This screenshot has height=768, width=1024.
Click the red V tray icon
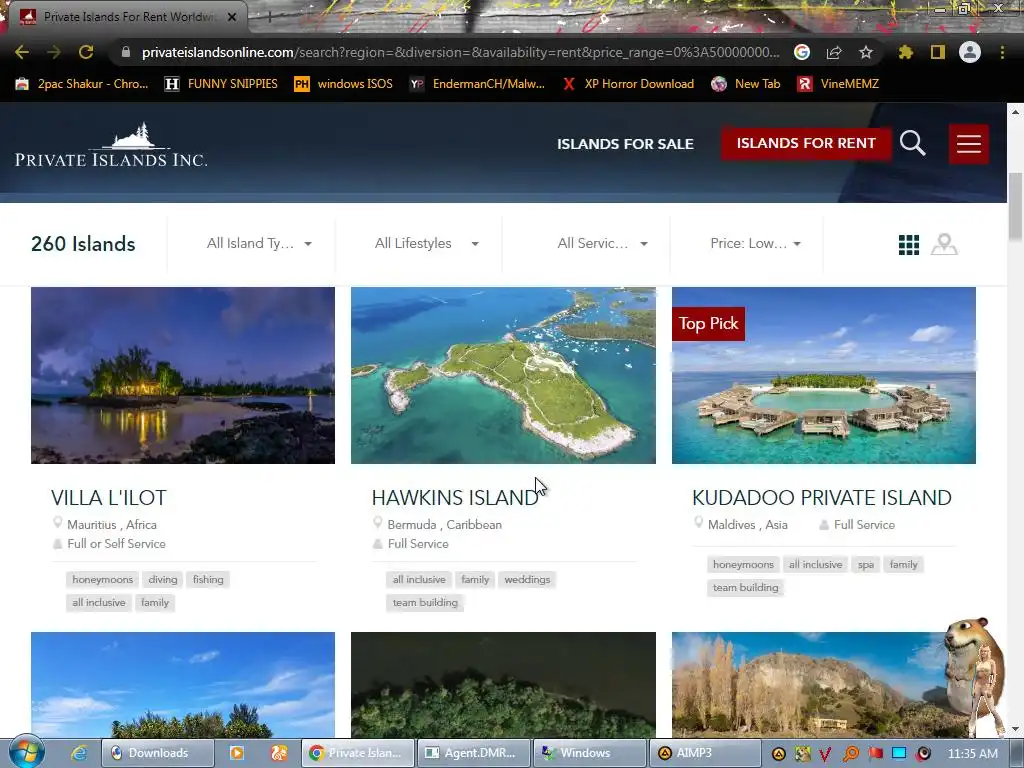click(825, 754)
